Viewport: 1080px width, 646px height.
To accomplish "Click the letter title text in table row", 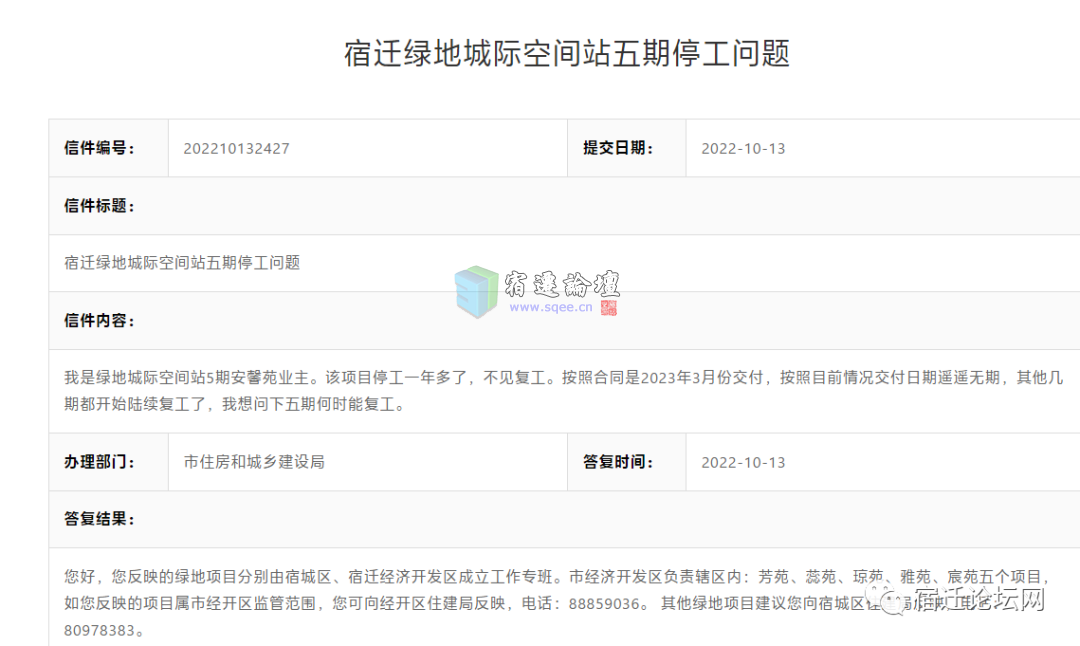I will pos(182,262).
